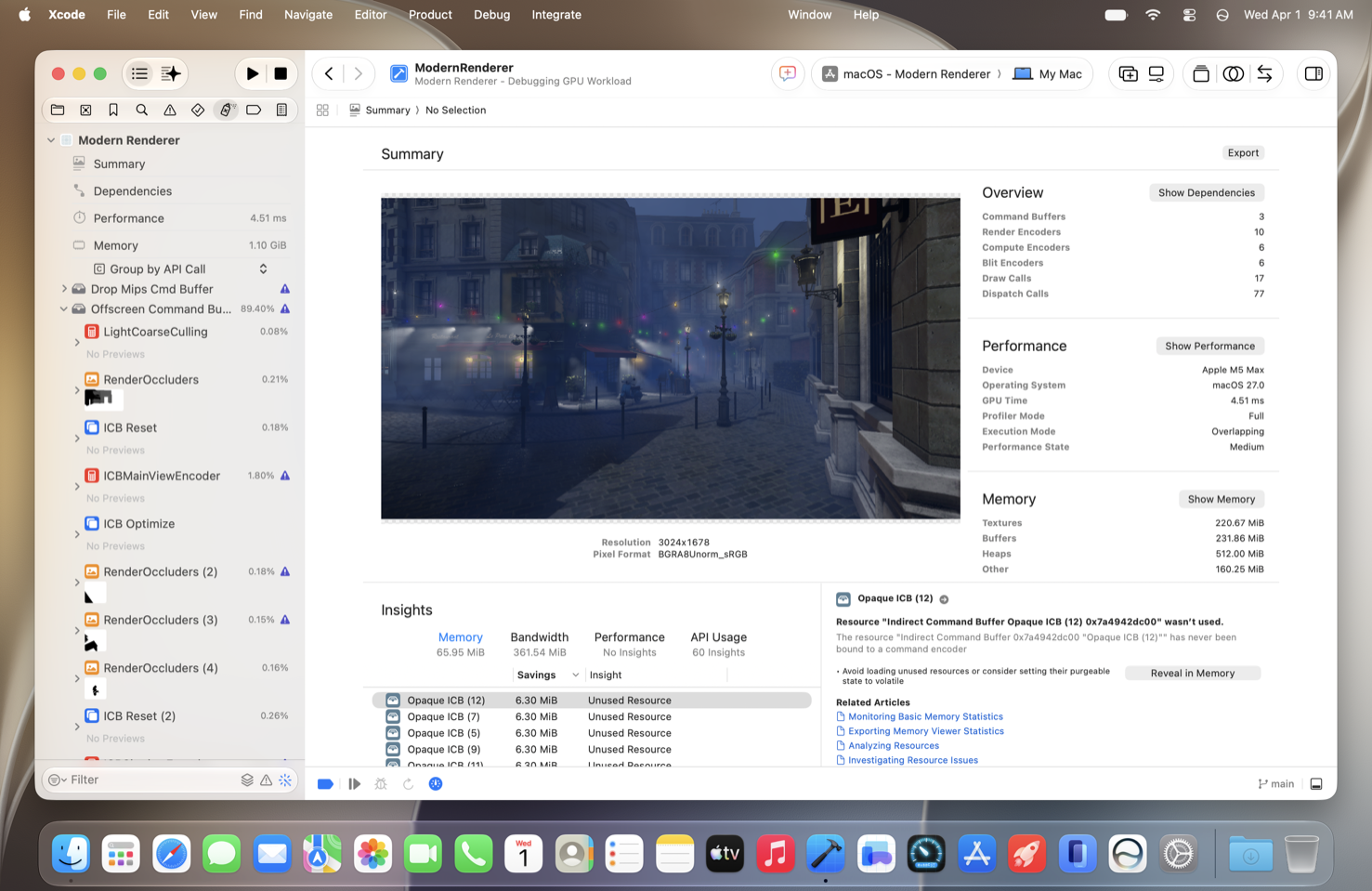The height and width of the screenshot is (891, 1372).
Task: Open the Product menu
Action: pyautogui.click(x=430, y=15)
